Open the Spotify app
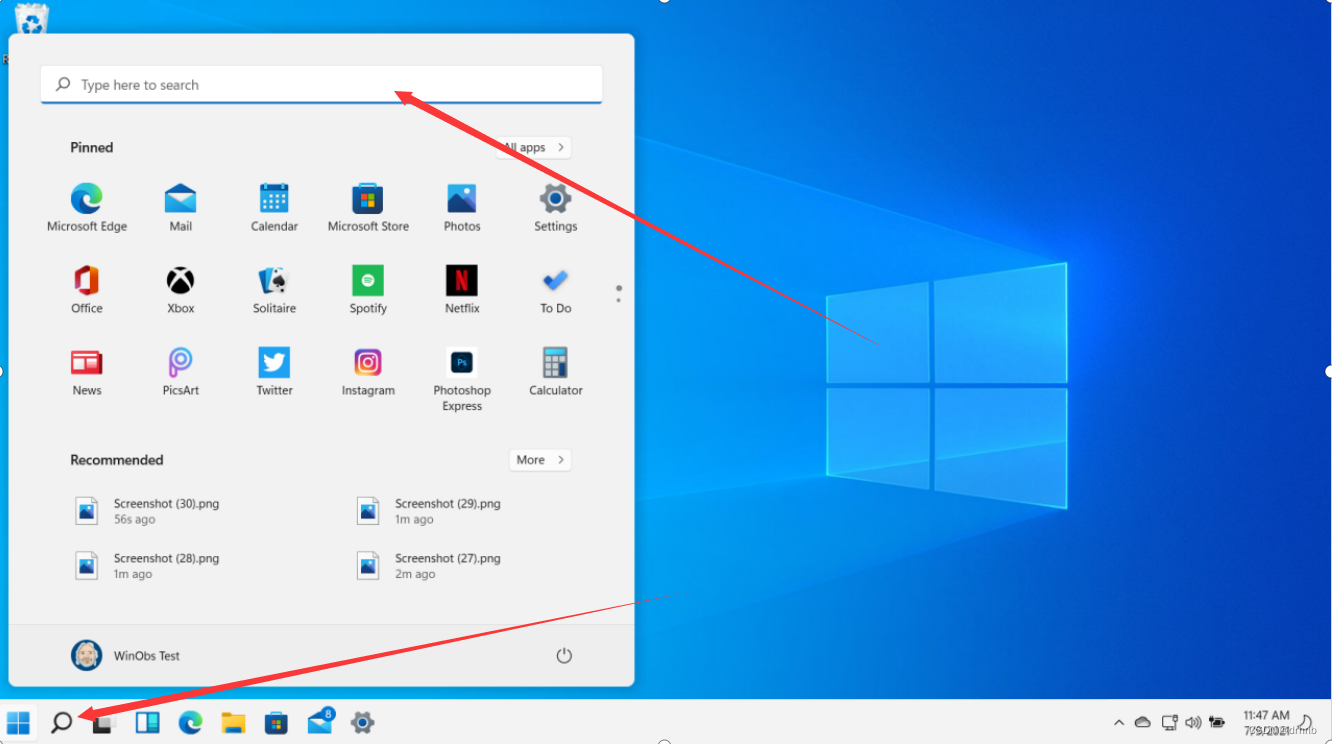The image size is (1332, 744). click(368, 290)
